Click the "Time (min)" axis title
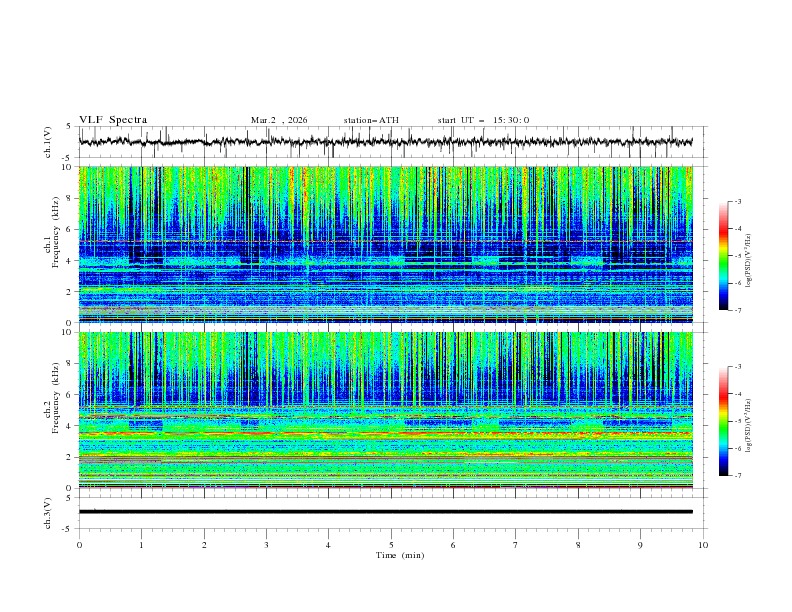Image resolution: width=792 pixels, height=612 pixels. [400, 555]
